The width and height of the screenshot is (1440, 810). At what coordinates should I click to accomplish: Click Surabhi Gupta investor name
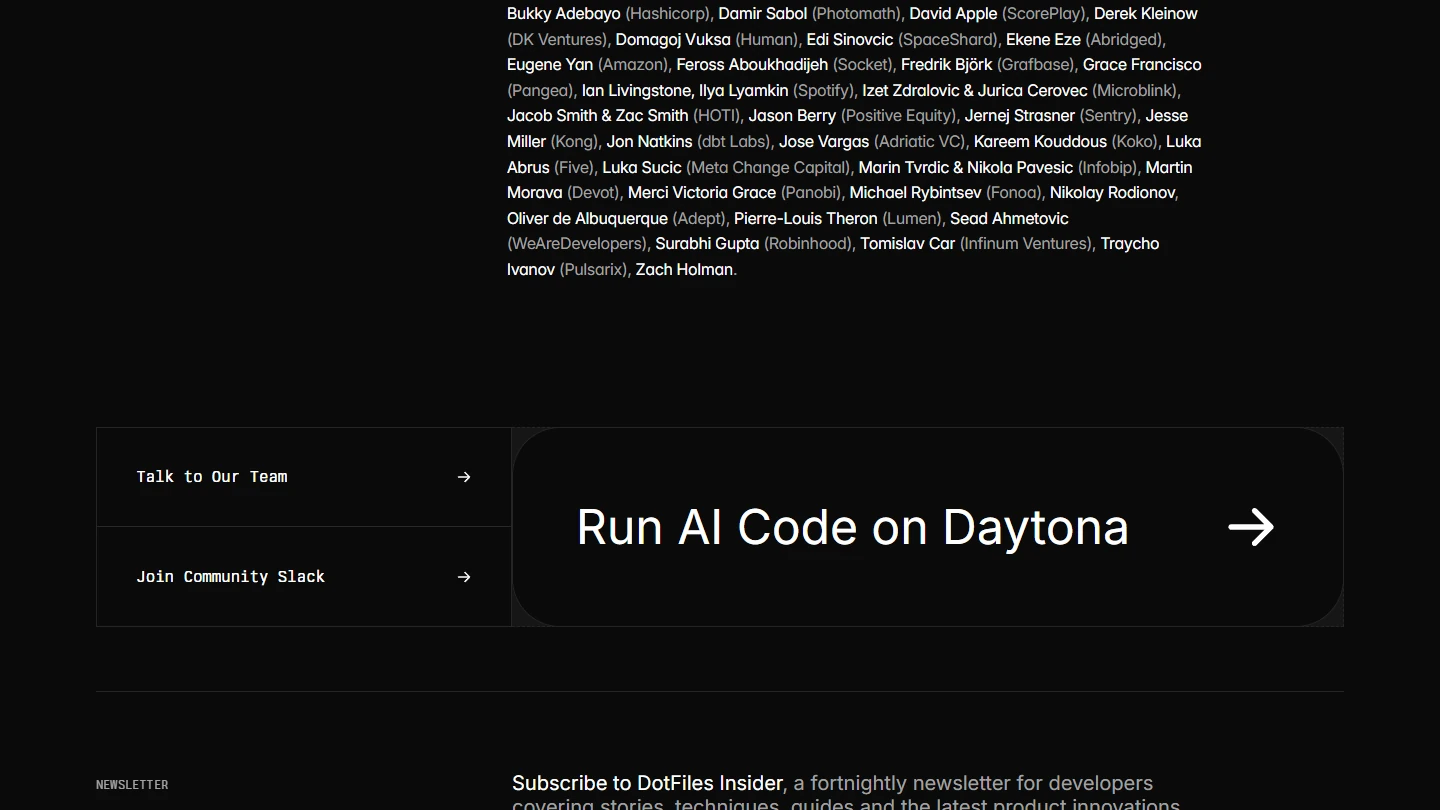pyautogui.click(x=707, y=244)
